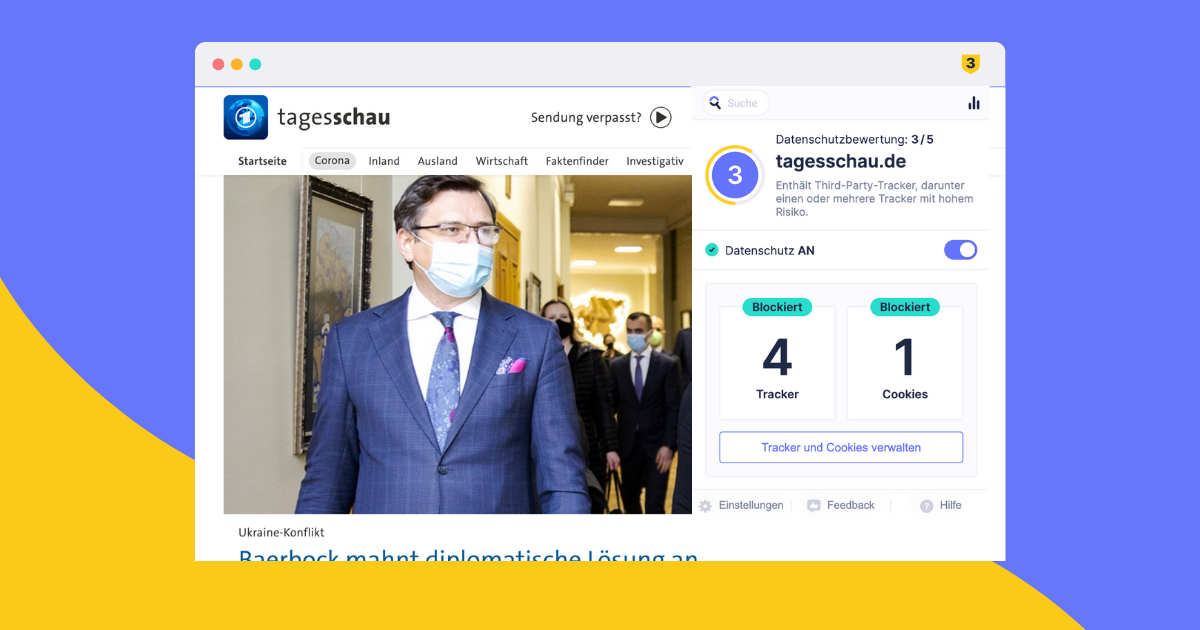
Task: Select the Wirtschaft menu item
Action: point(502,161)
